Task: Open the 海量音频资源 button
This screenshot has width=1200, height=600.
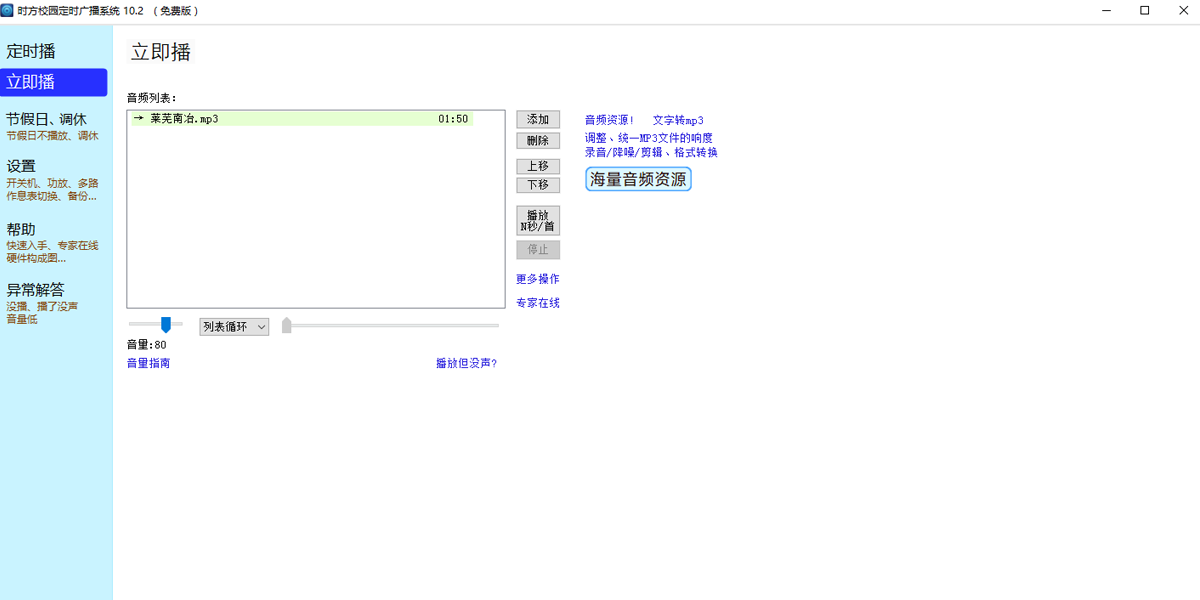Action: click(x=638, y=179)
